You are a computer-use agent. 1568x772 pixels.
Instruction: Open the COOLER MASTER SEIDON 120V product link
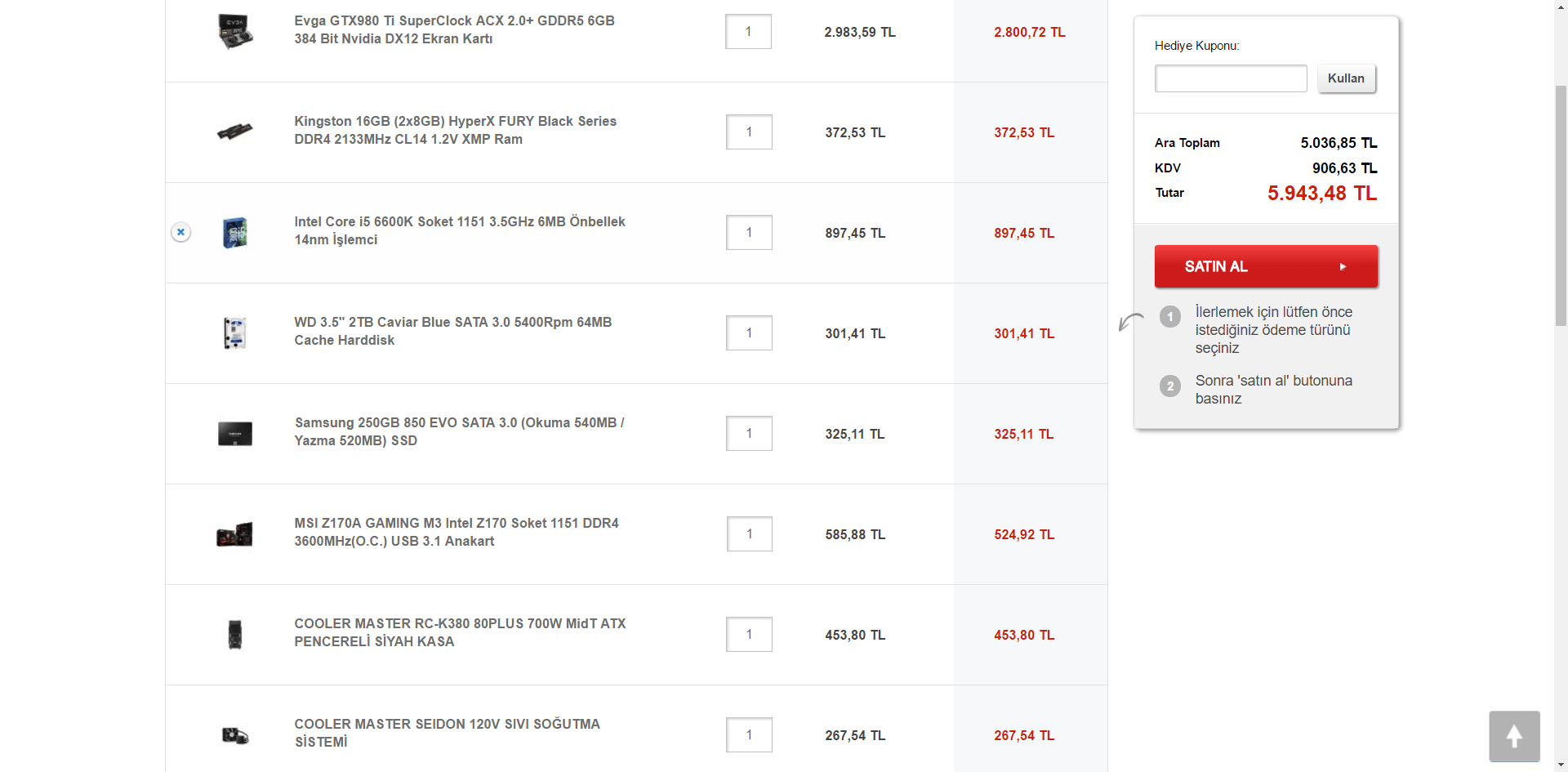coord(447,733)
